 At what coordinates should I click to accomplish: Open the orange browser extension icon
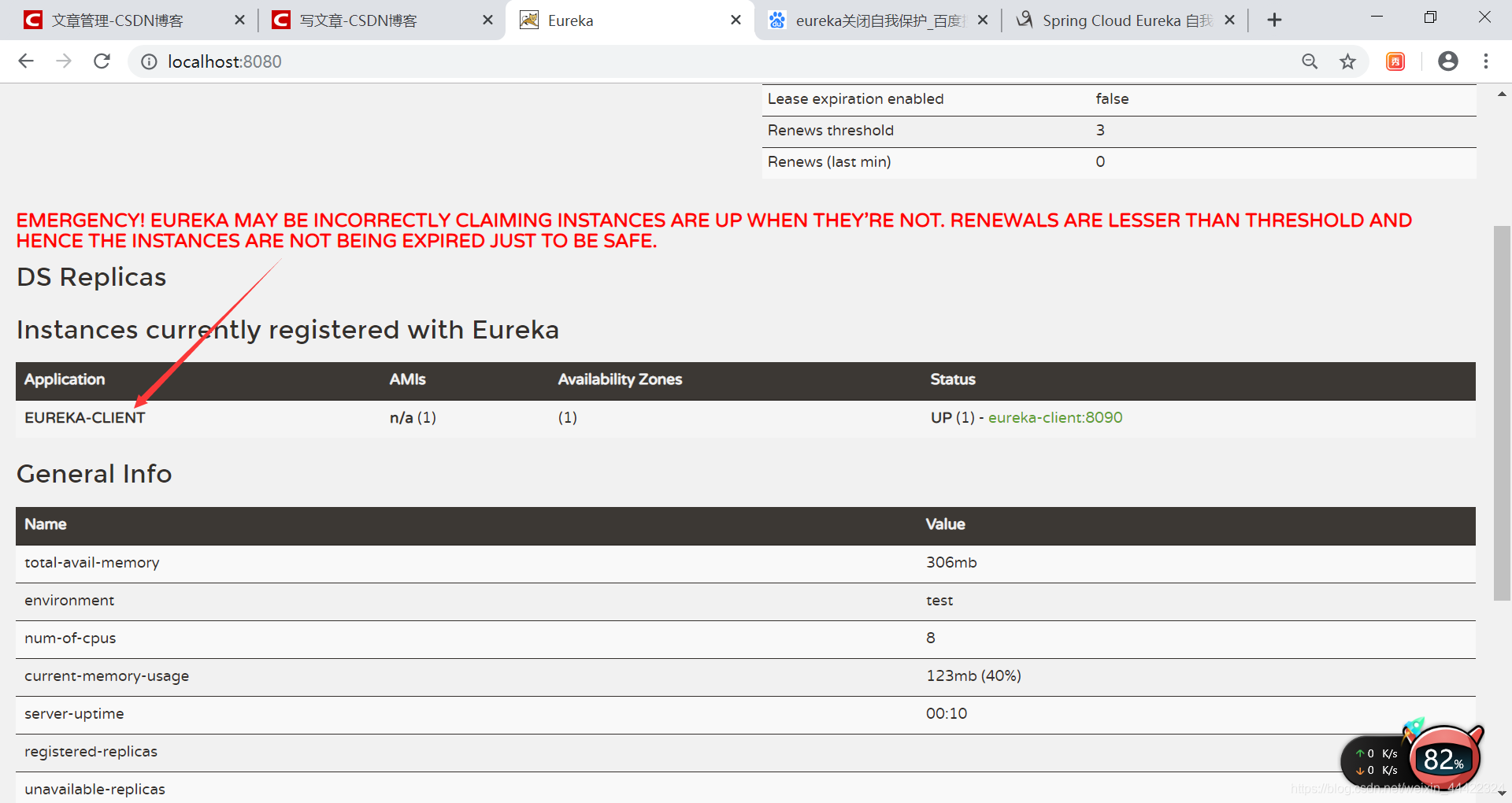[1395, 61]
